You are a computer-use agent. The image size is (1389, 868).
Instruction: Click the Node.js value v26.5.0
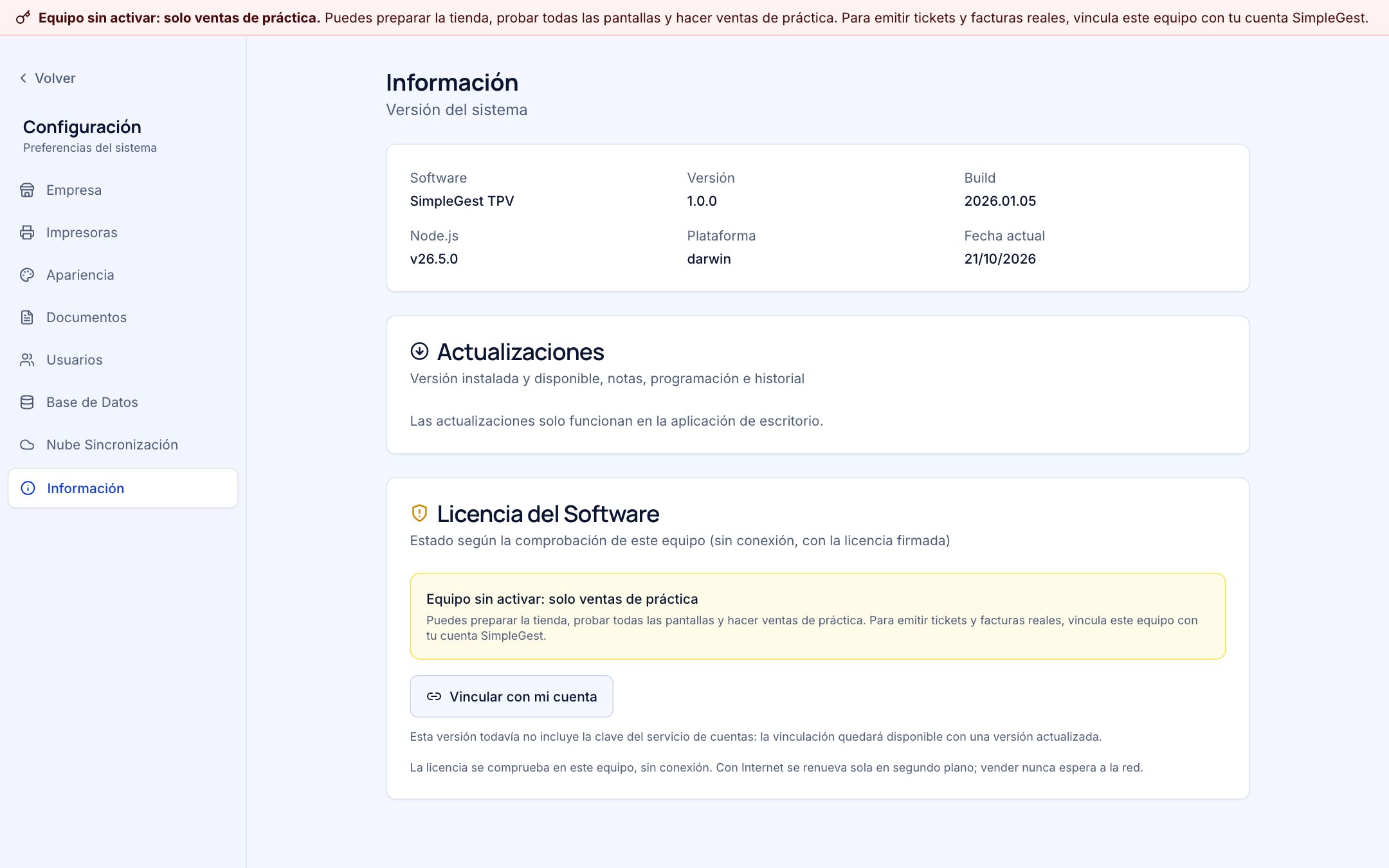434,258
